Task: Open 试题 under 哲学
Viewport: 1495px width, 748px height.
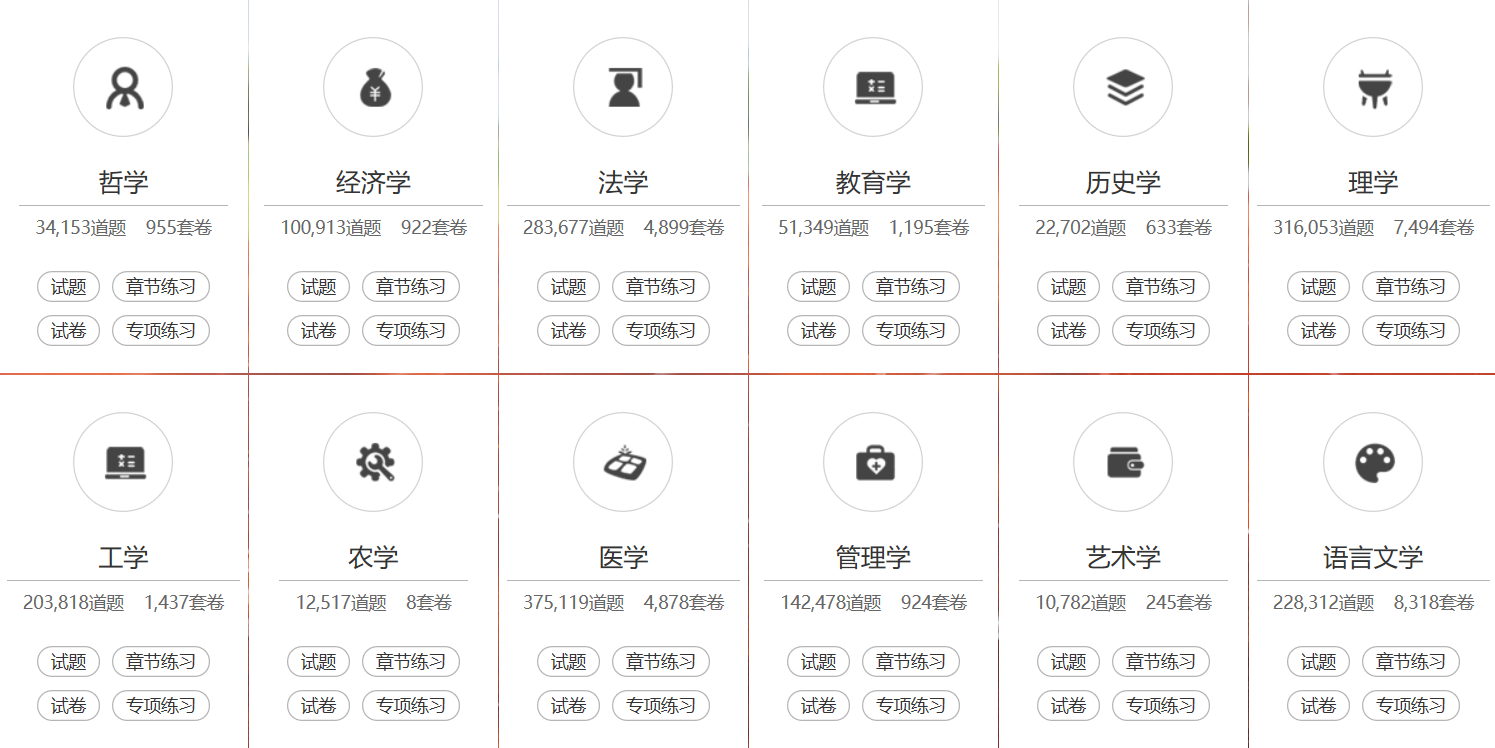Action: click(x=69, y=287)
